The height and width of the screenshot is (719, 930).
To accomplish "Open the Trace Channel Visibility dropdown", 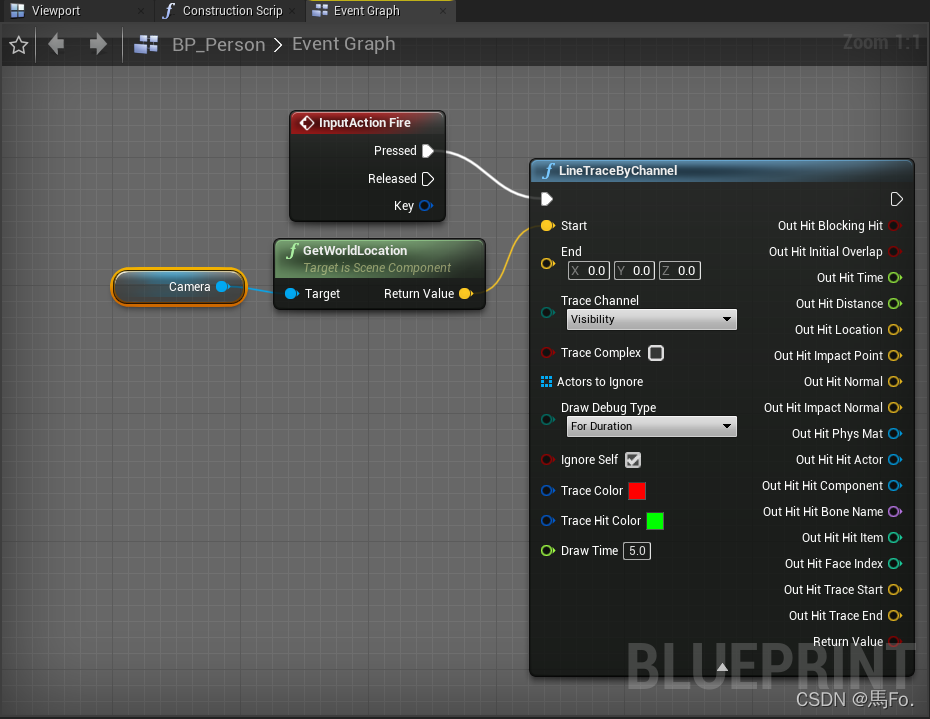I will click(651, 319).
